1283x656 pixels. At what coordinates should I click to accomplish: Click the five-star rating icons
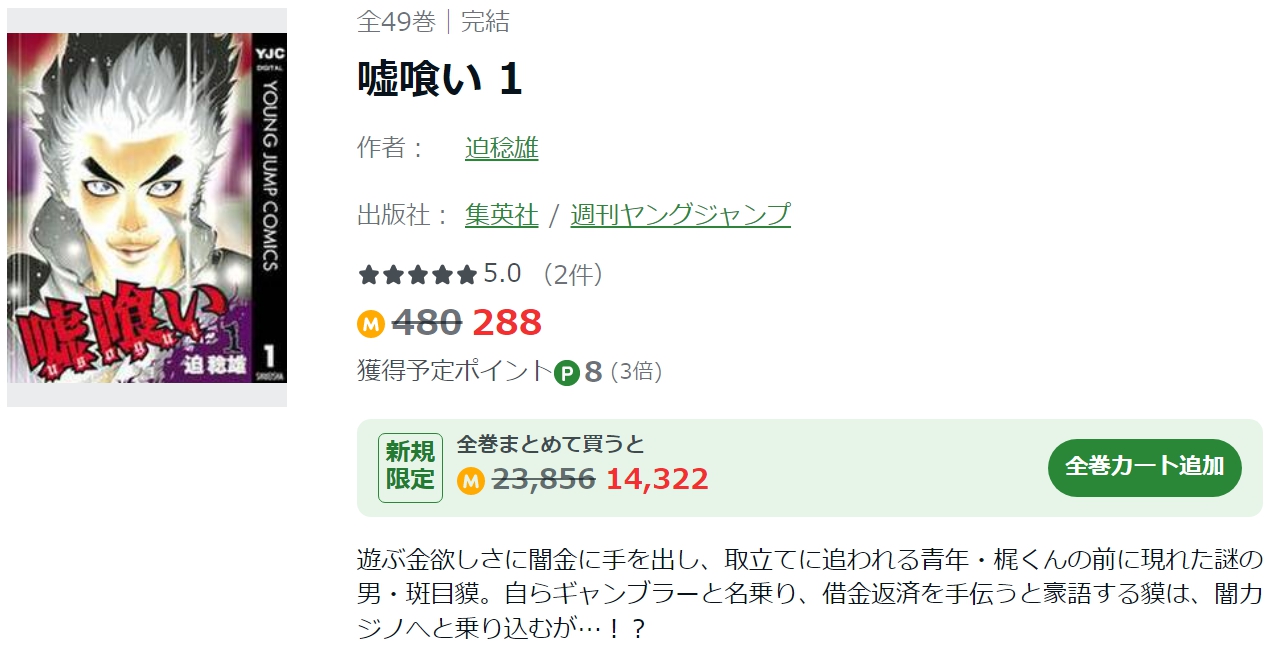pos(418,274)
